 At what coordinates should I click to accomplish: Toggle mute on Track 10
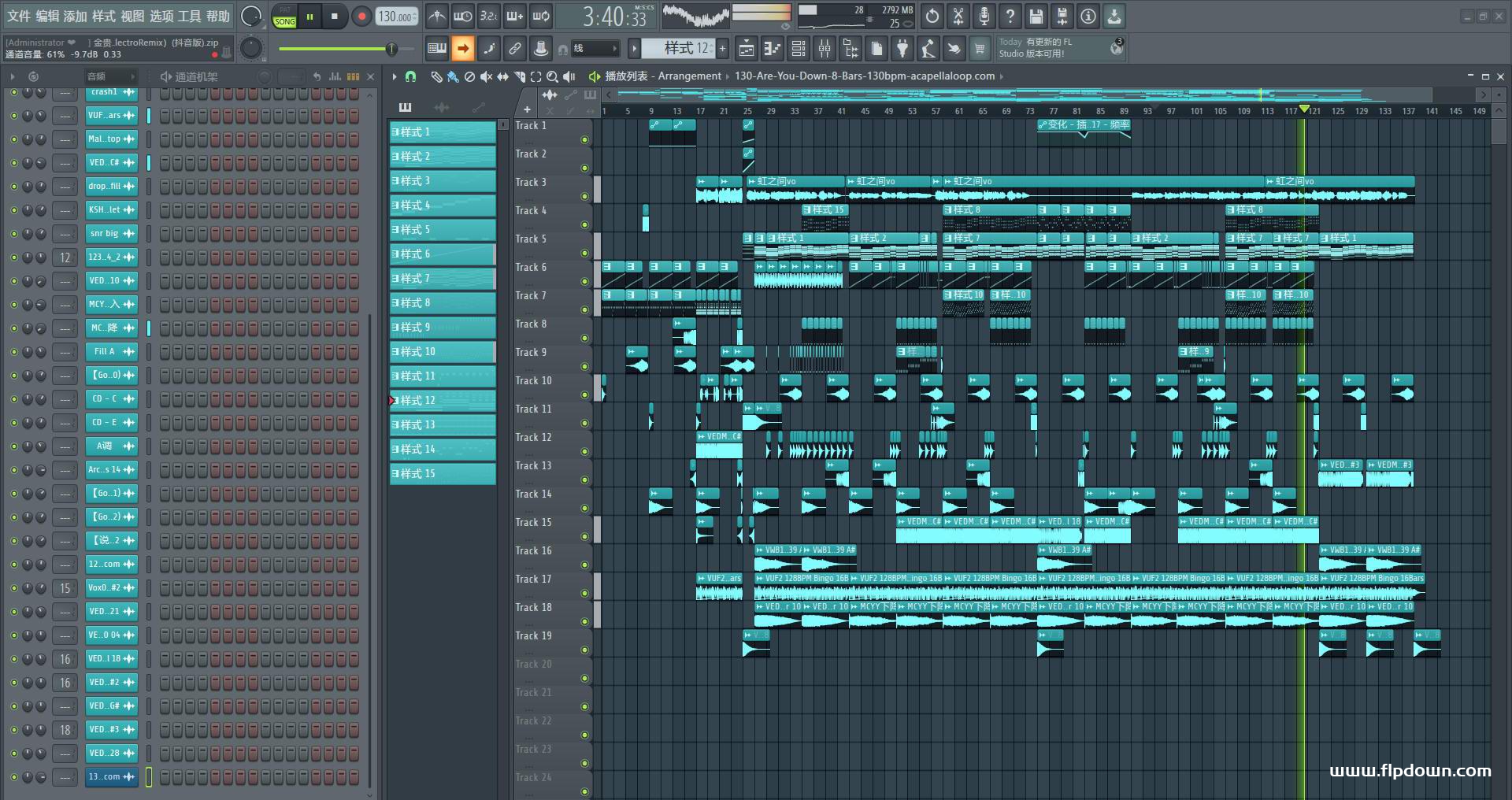point(584,395)
